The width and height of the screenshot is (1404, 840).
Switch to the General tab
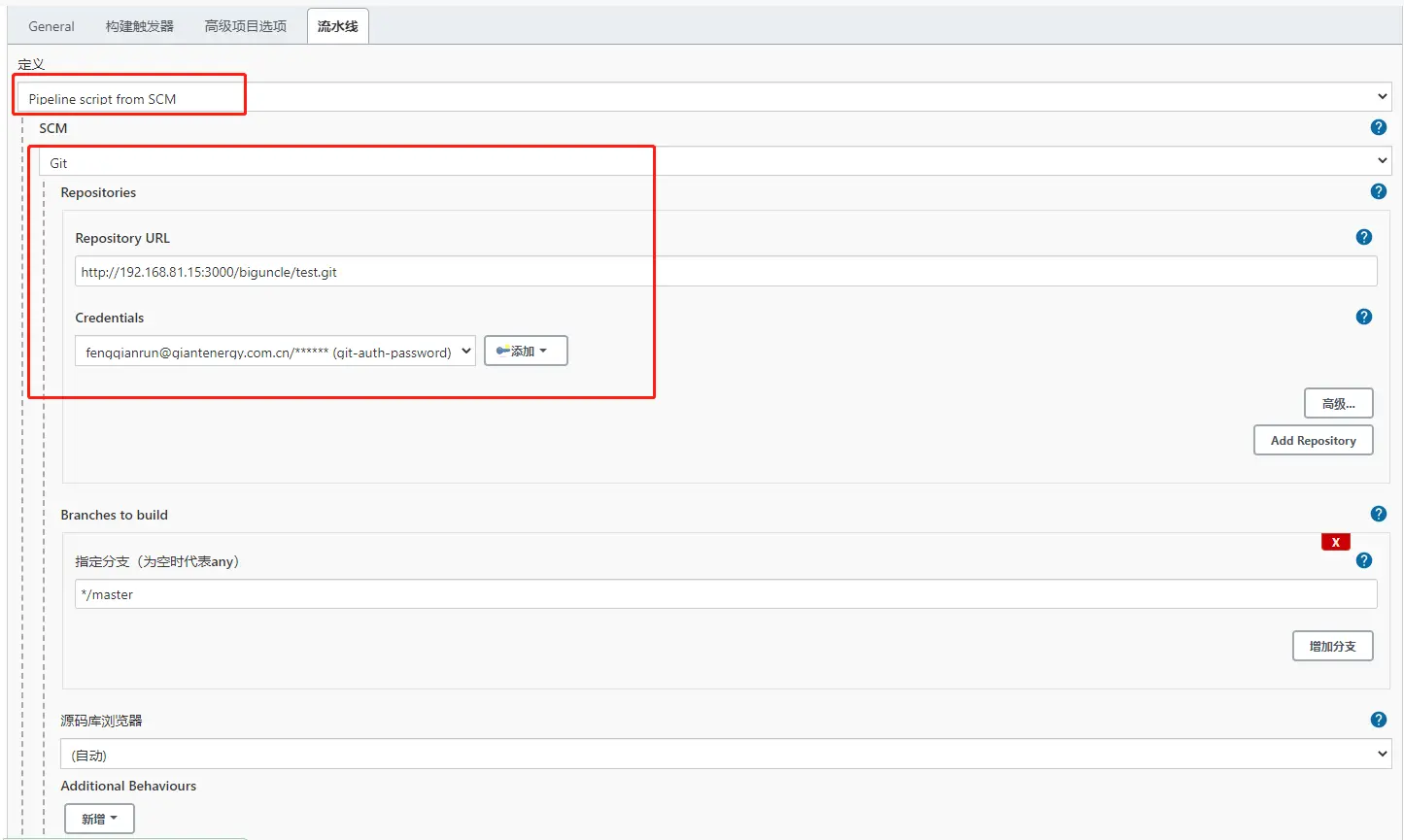coord(51,26)
